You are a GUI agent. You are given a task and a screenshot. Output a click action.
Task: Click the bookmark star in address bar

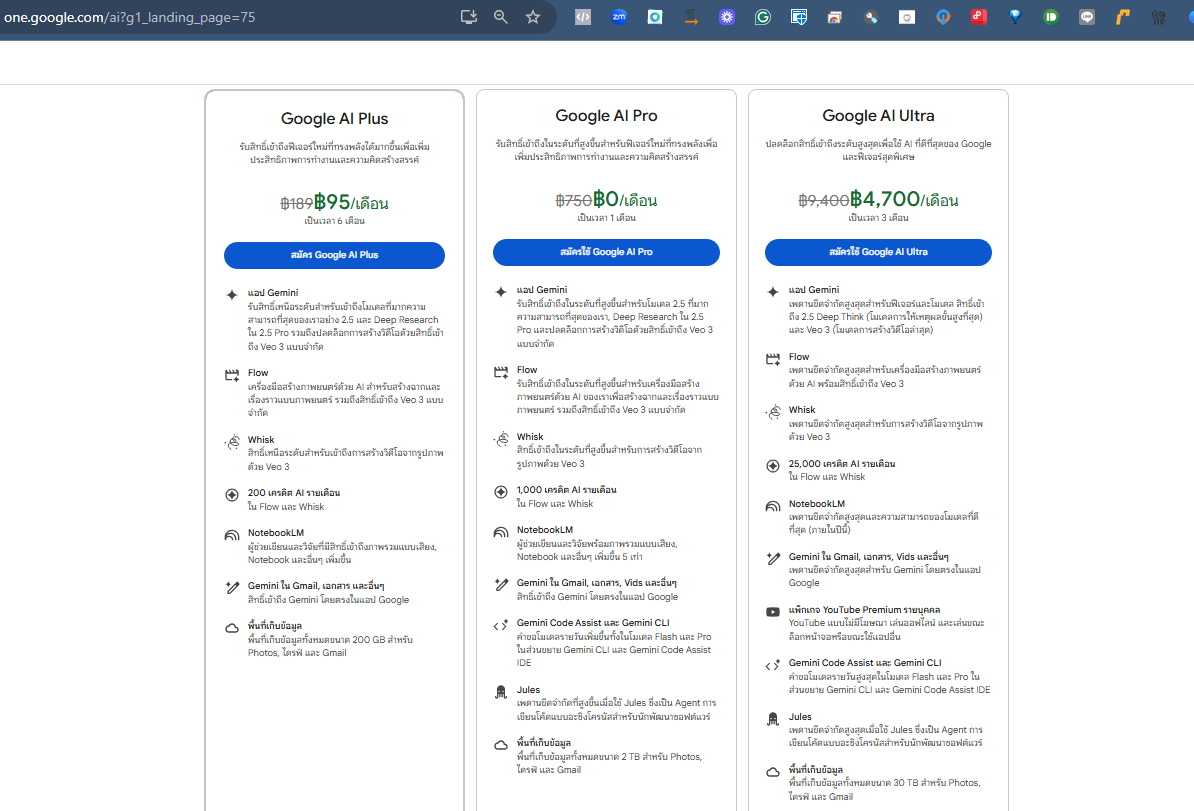coord(533,17)
